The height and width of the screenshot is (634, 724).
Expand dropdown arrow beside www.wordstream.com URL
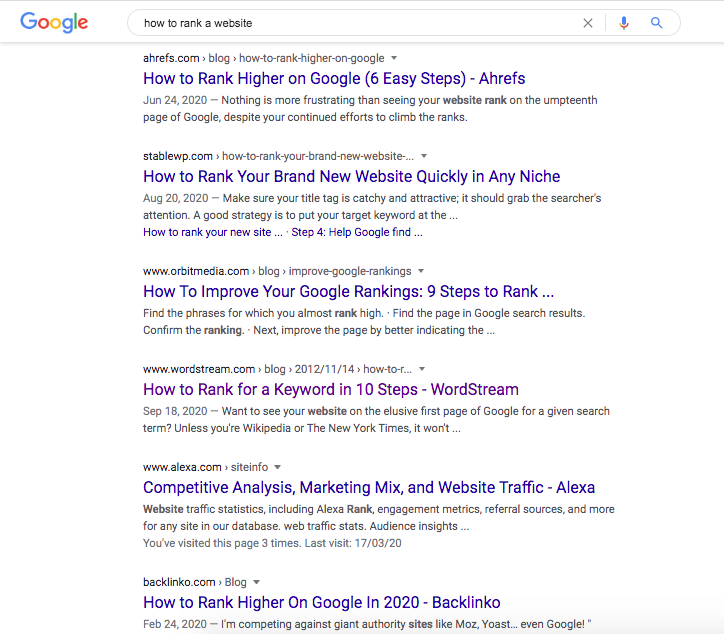pos(422,369)
